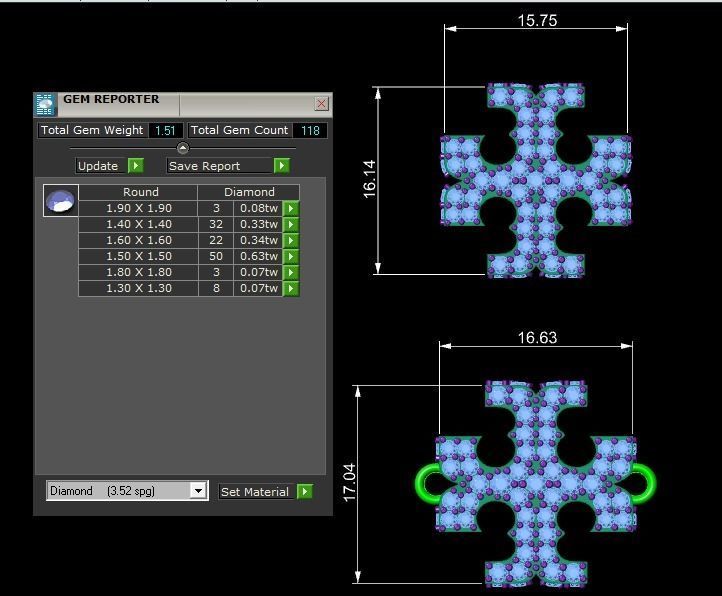The image size is (722, 596).
Task: Select the 1.90 X 1.90 size cell
Action: point(138,208)
